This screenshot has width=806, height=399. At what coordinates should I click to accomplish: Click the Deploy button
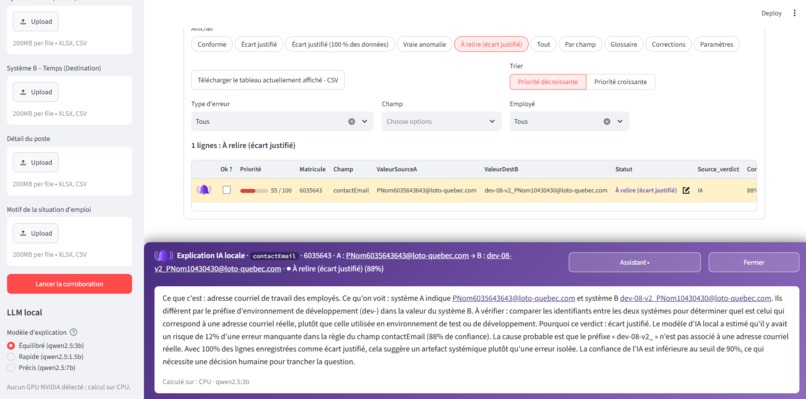pyautogui.click(x=772, y=13)
